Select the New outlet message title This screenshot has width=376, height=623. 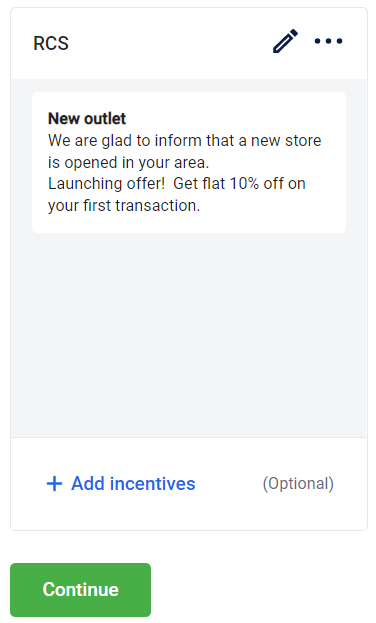(87, 118)
